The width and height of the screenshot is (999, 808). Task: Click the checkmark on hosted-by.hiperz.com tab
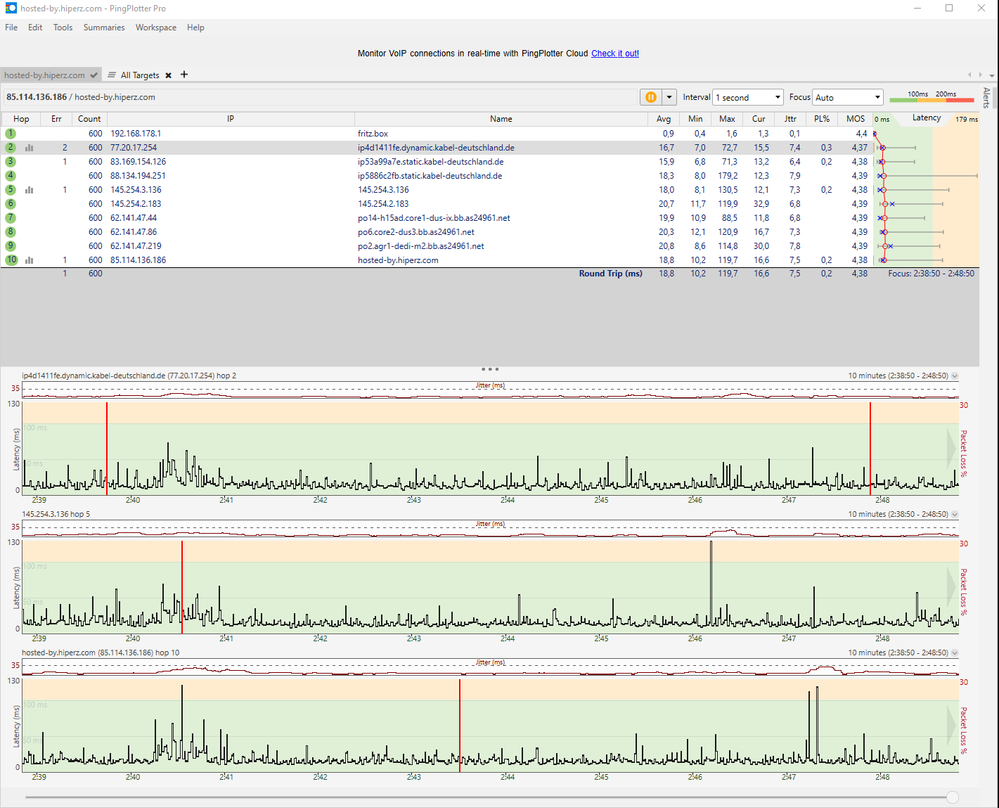[94, 75]
